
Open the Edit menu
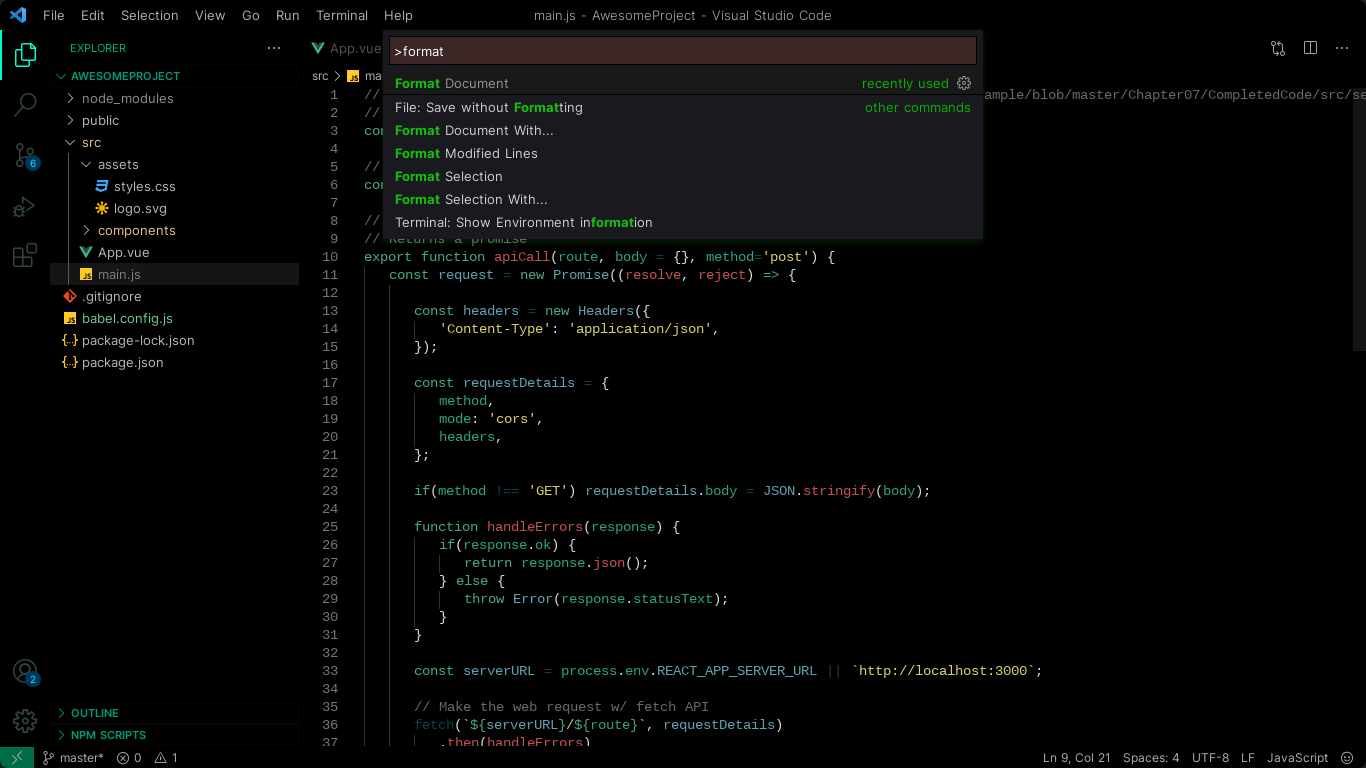[92, 15]
